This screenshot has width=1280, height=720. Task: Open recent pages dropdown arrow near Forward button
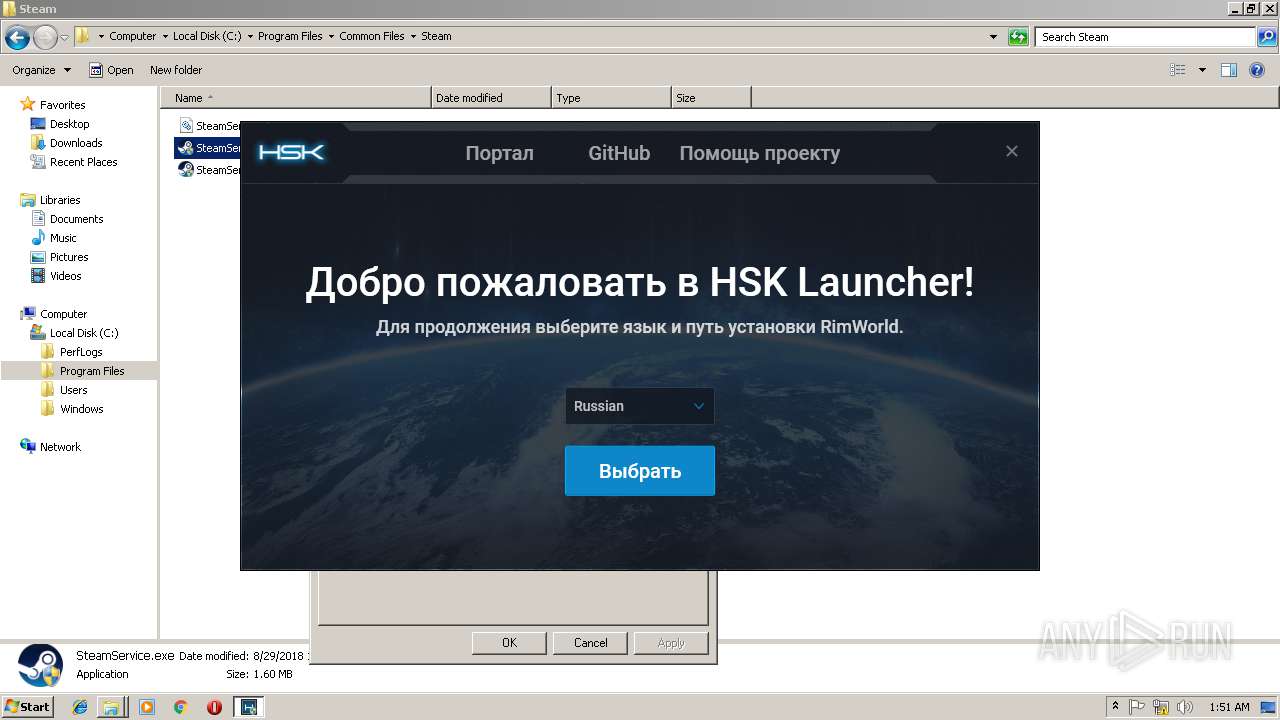pyautogui.click(x=64, y=38)
